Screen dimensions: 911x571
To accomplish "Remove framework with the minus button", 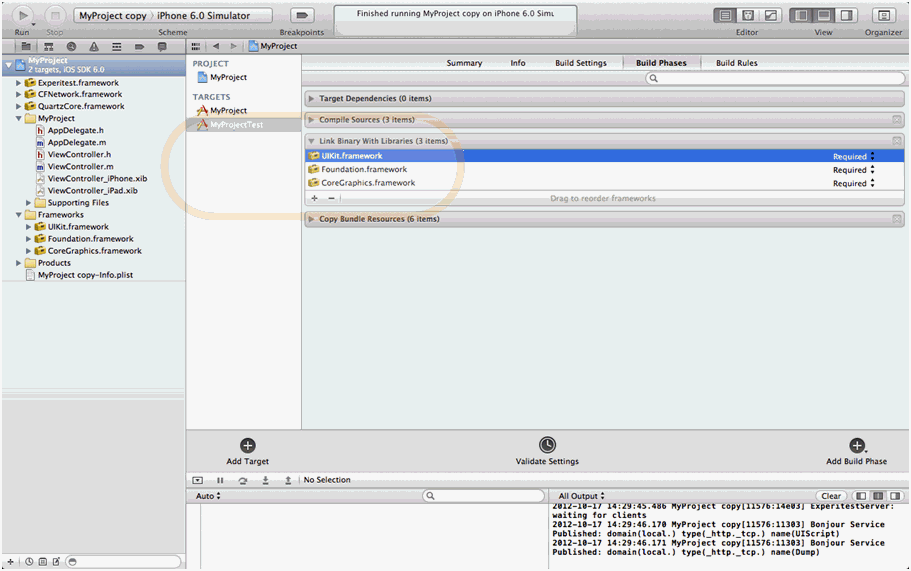I will click(331, 198).
